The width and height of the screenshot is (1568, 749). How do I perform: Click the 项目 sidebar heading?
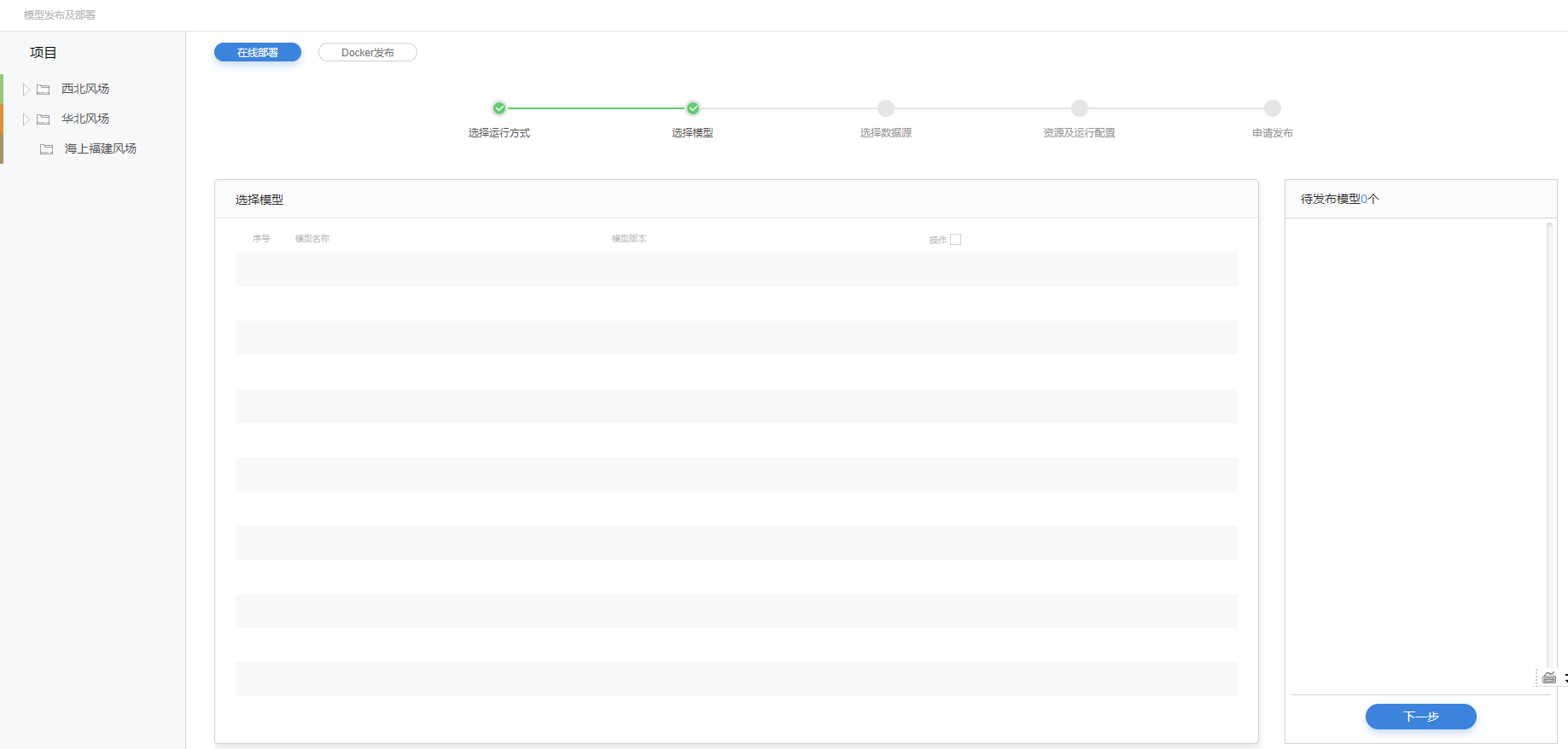tap(44, 53)
